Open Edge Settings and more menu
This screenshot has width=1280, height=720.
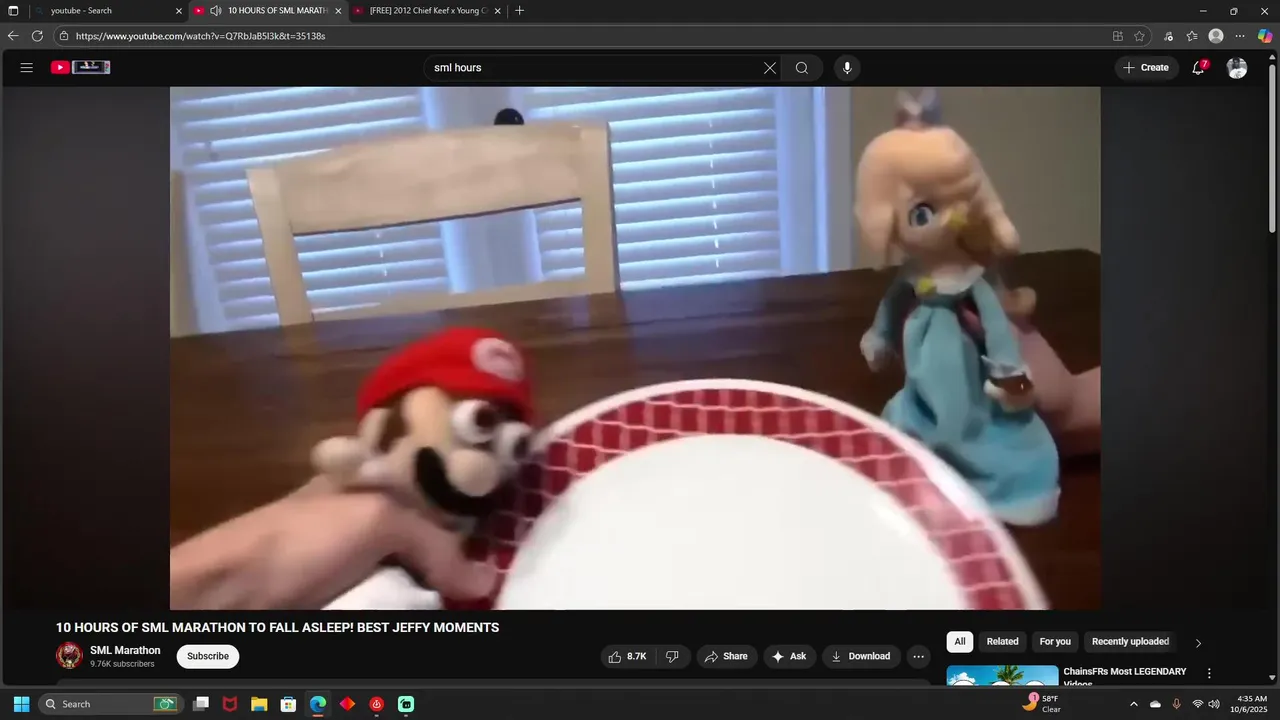pyautogui.click(x=1240, y=36)
